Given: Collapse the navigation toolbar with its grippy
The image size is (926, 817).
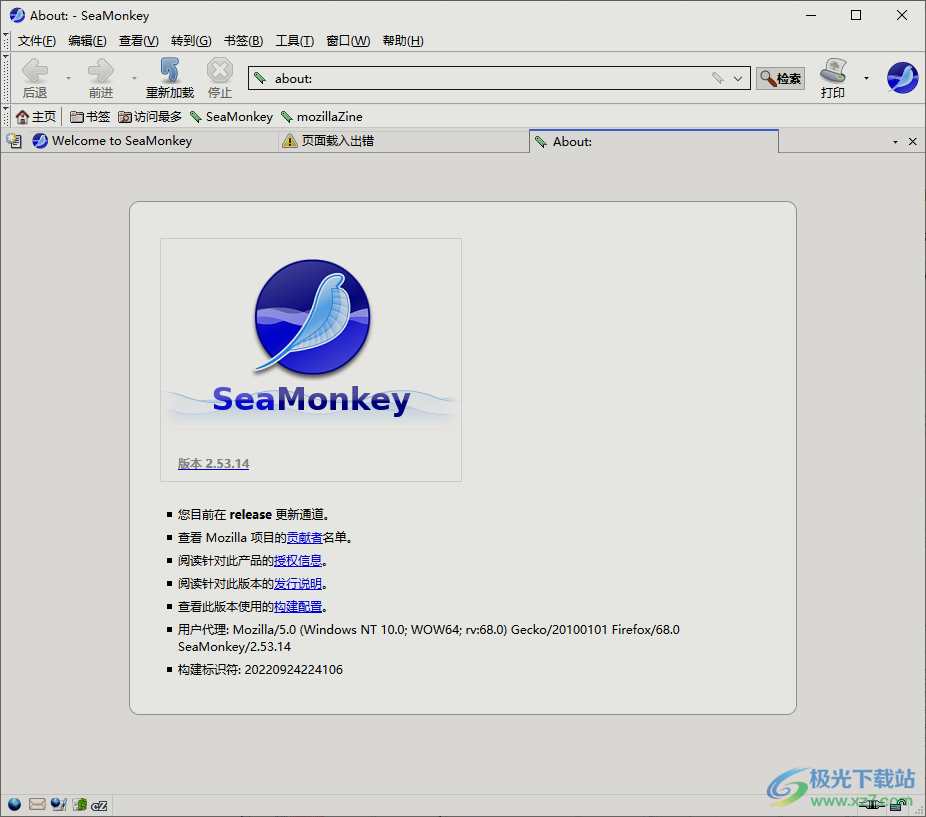Looking at the screenshot, I should tap(6, 77).
